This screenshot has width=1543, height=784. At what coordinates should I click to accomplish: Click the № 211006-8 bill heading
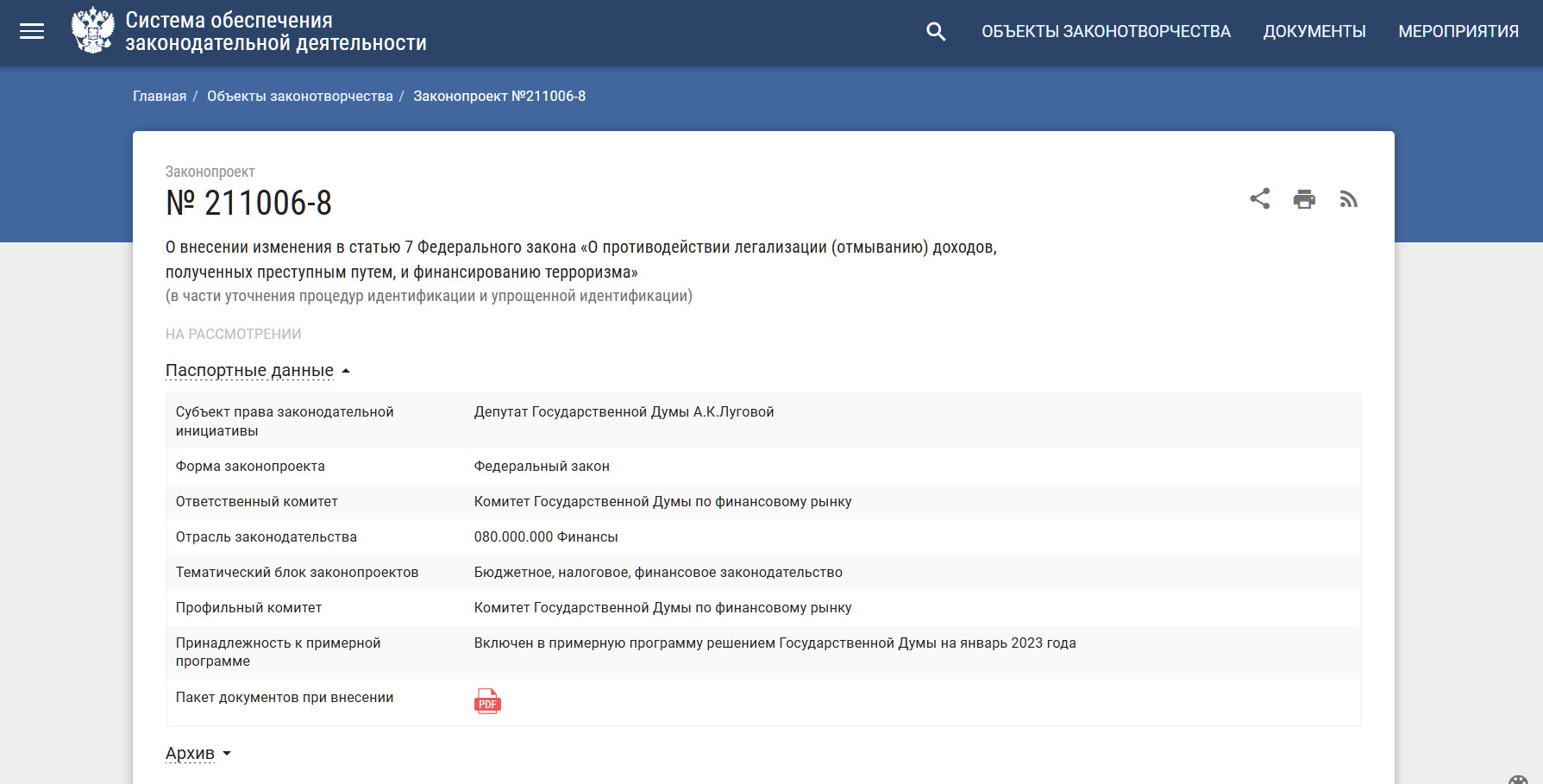pos(248,204)
